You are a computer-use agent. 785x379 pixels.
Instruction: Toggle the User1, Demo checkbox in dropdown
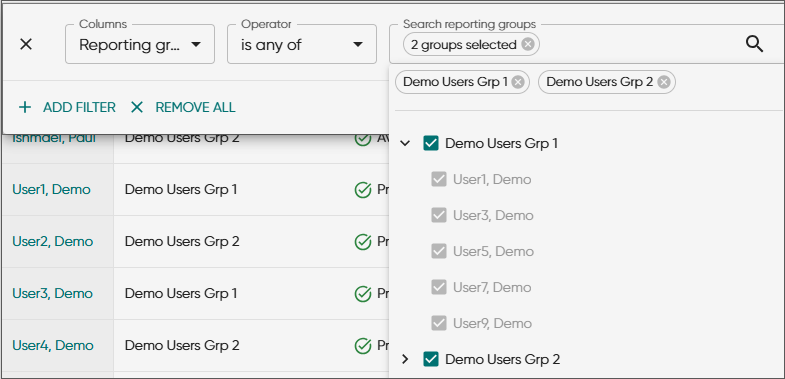pos(439,179)
